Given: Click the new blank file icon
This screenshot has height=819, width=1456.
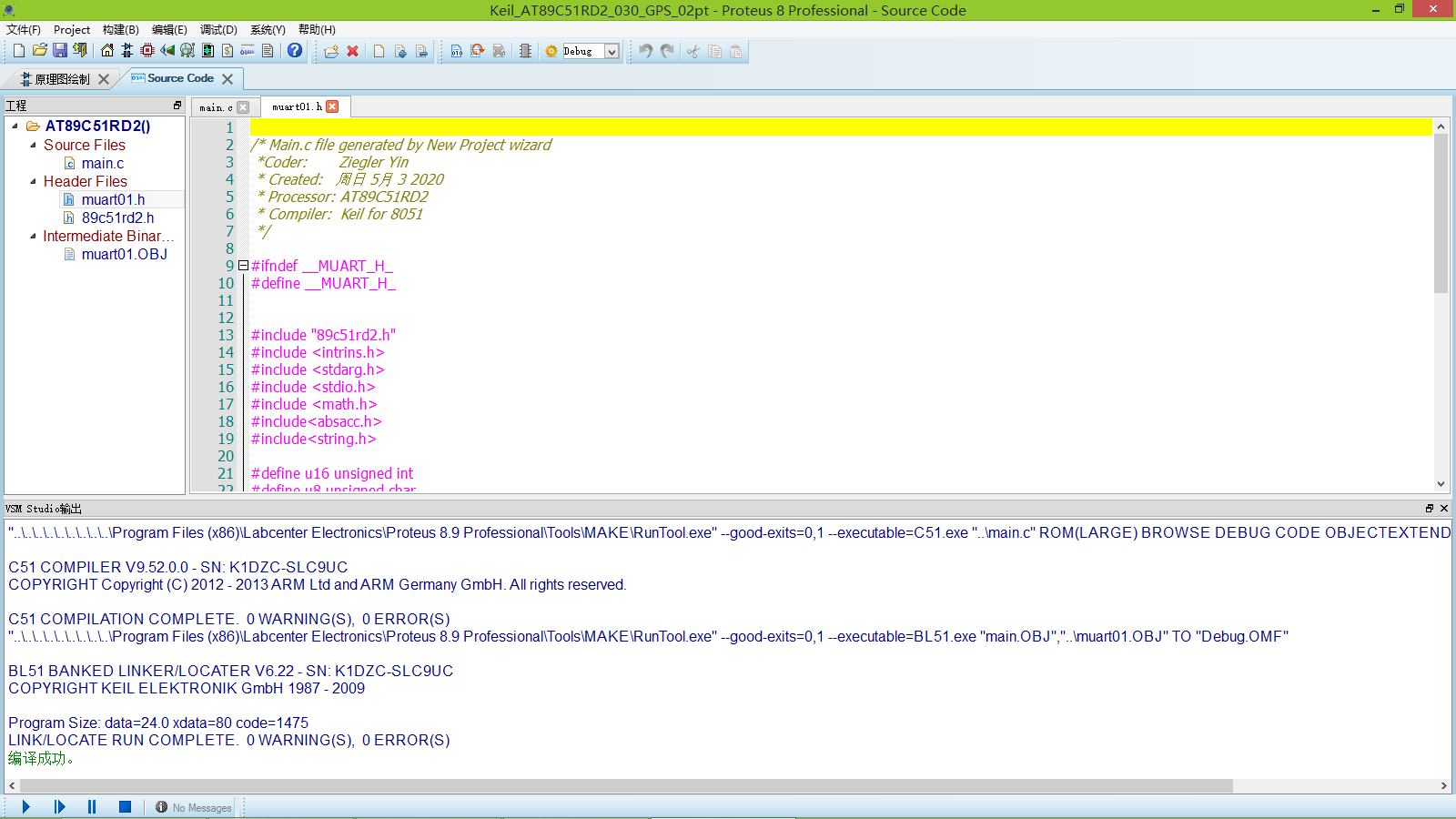Looking at the screenshot, I should 379,51.
